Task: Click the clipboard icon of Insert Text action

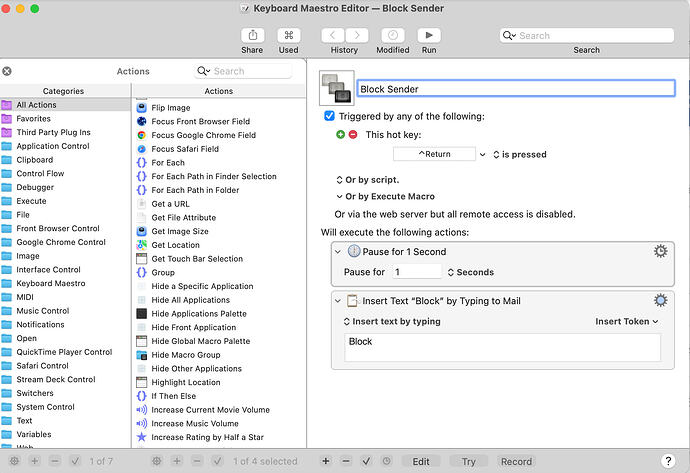Action: coord(352,301)
